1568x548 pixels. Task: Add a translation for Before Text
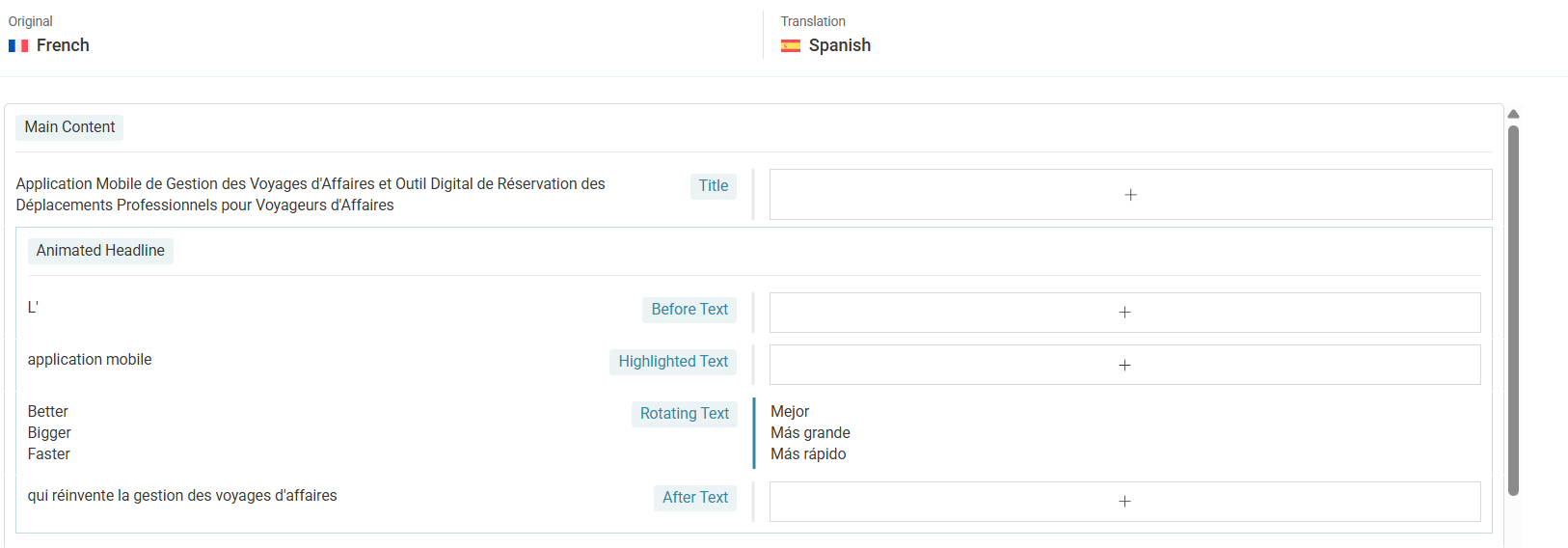tap(1124, 313)
